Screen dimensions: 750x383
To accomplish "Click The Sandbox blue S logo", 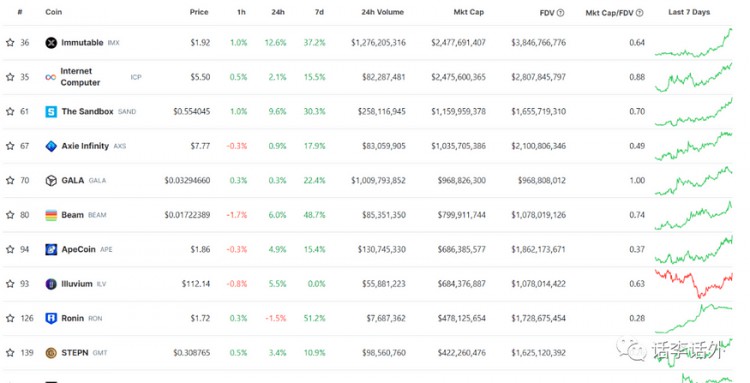I will tap(51, 111).
